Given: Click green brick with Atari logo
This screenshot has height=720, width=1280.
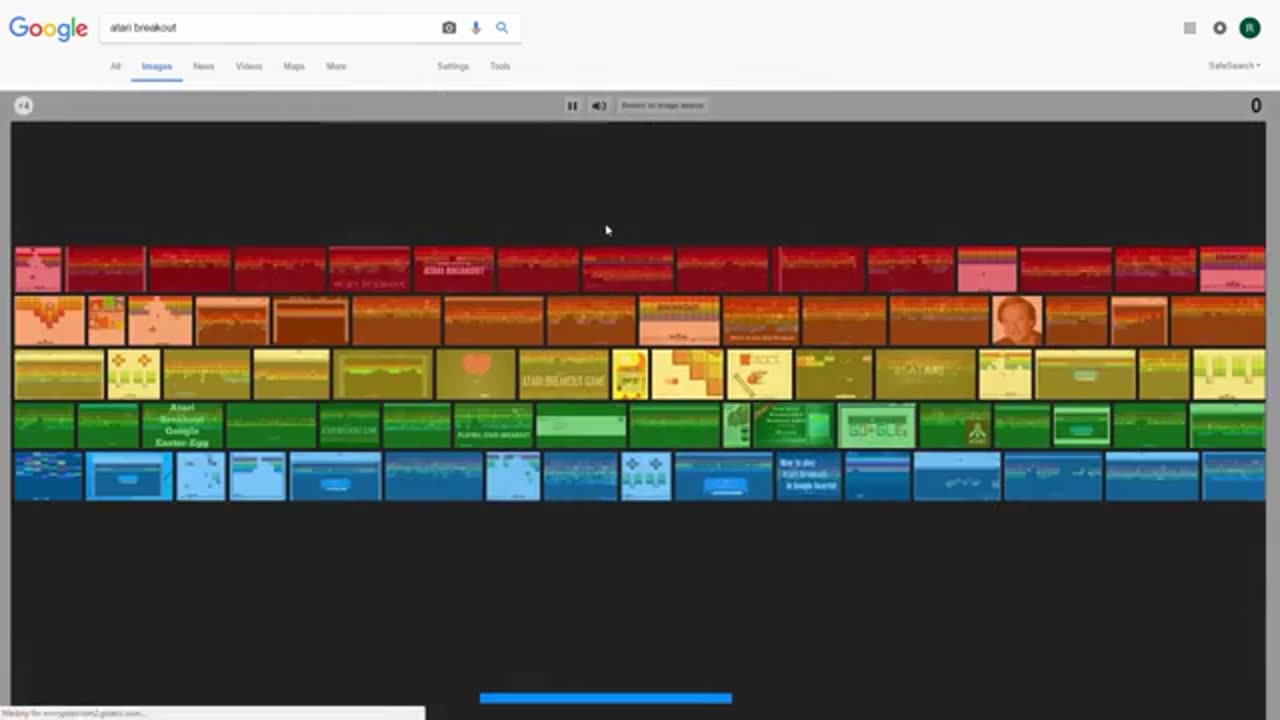Looking at the screenshot, I should click(955, 425).
